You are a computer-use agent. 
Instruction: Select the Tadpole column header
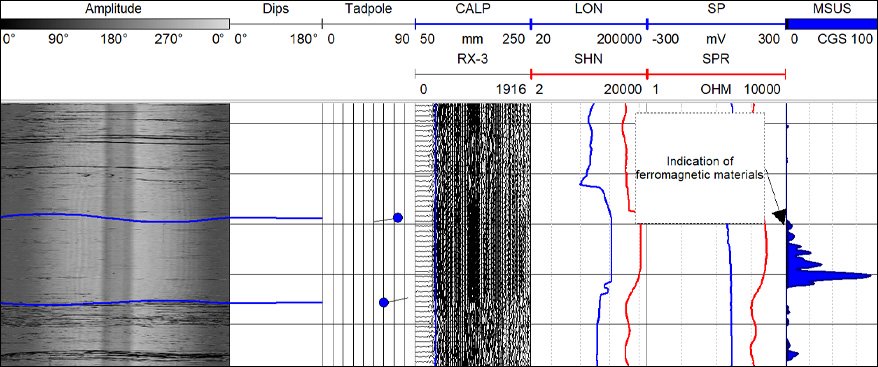click(369, 9)
